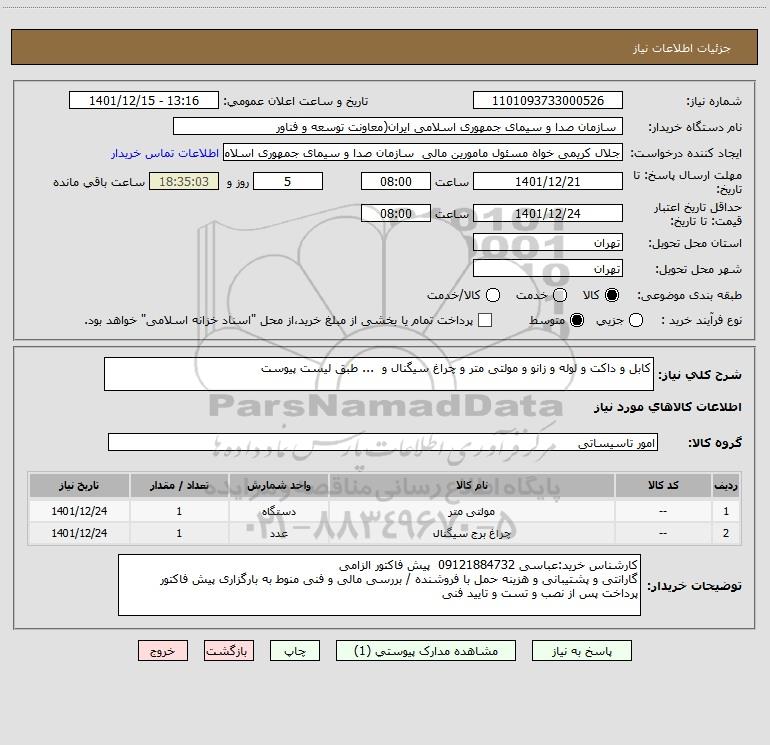Image resolution: width=770 pixels, height=745 pixels.
Task: Choose the متوسط purchase type radio
Action: (x=577, y=320)
